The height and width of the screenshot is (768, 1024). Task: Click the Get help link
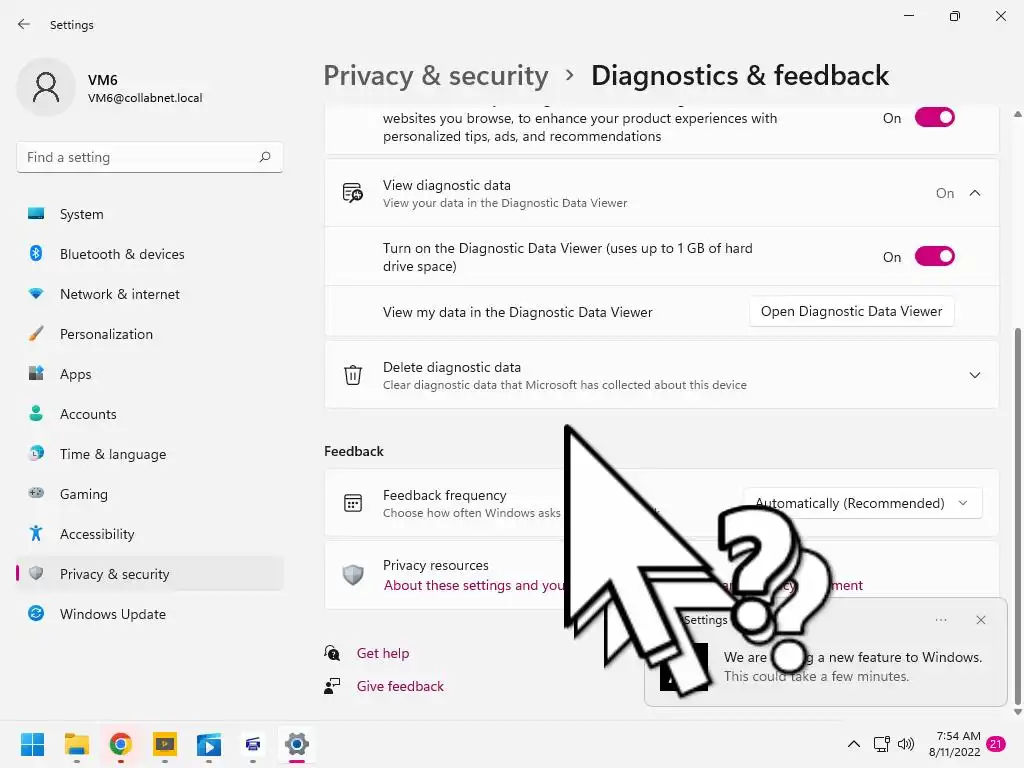pyautogui.click(x=383, y=653)
